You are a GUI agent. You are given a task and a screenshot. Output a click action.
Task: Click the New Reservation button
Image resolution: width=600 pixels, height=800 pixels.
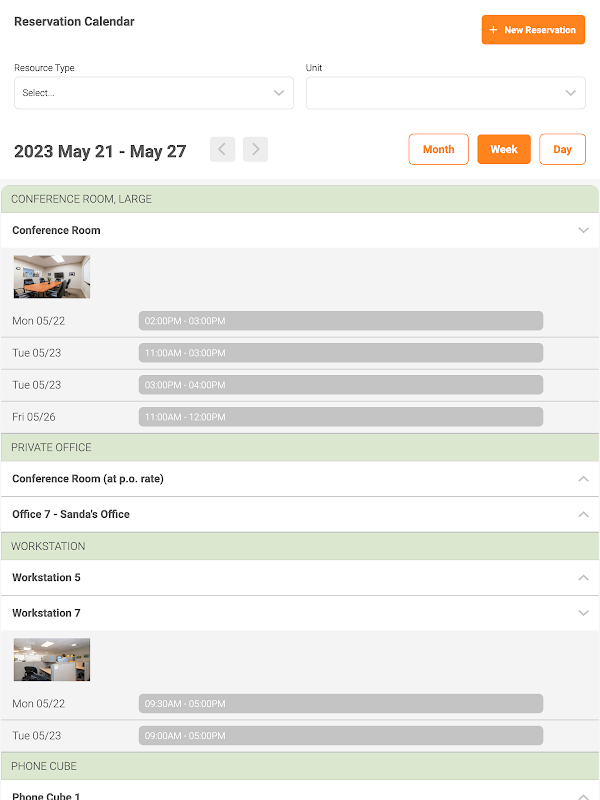pos(533,30)
